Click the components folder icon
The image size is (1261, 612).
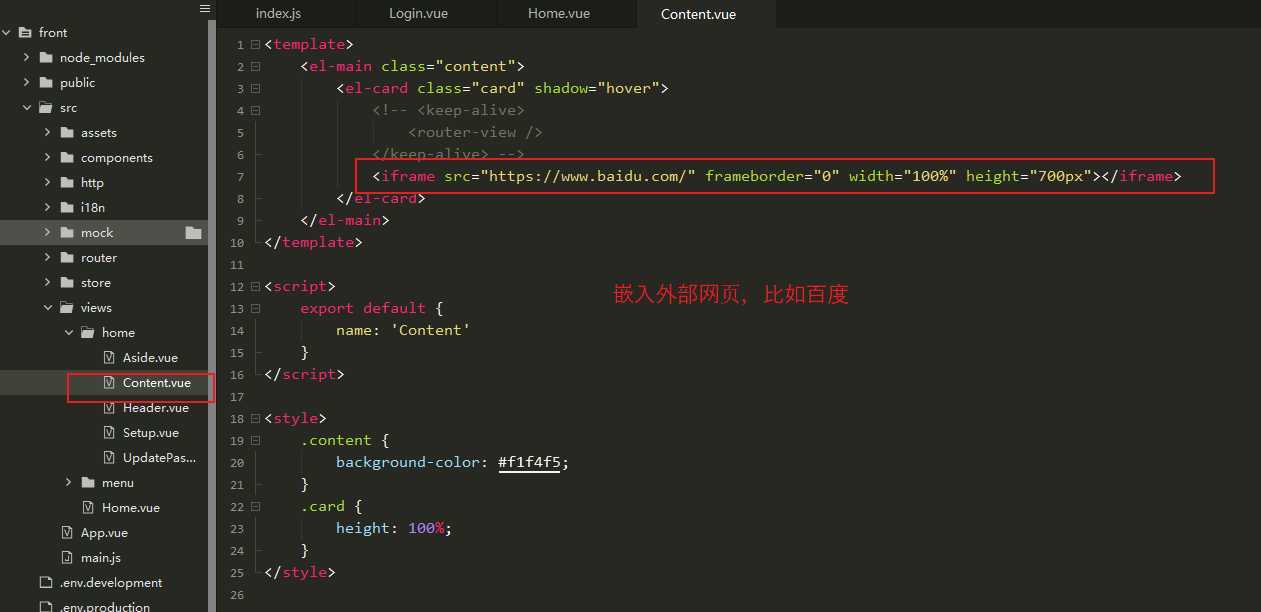pyautogui.click(x=67, y=158)
